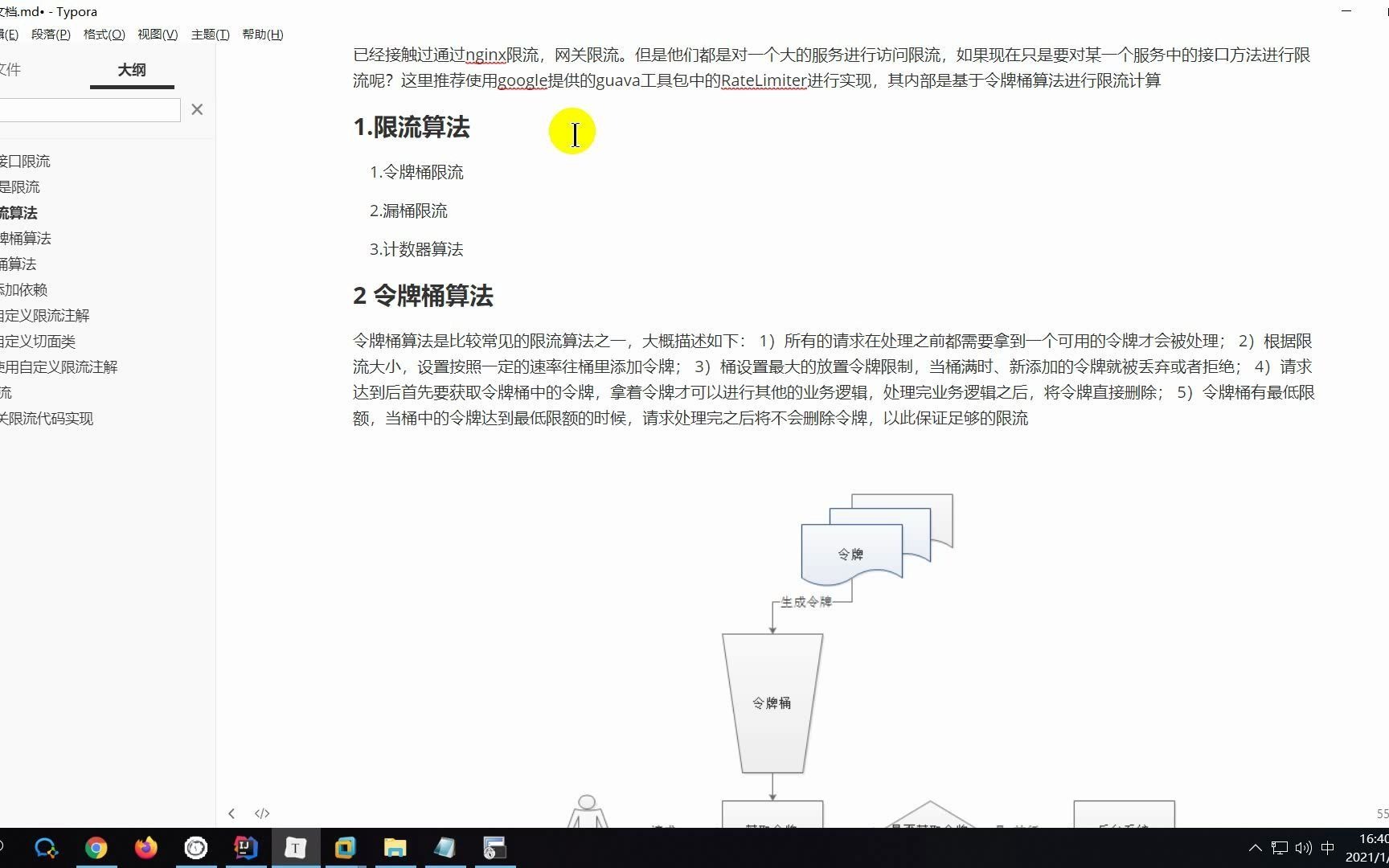
Task: Switch to the 大纲 outline tab
Action: [132, 70]
